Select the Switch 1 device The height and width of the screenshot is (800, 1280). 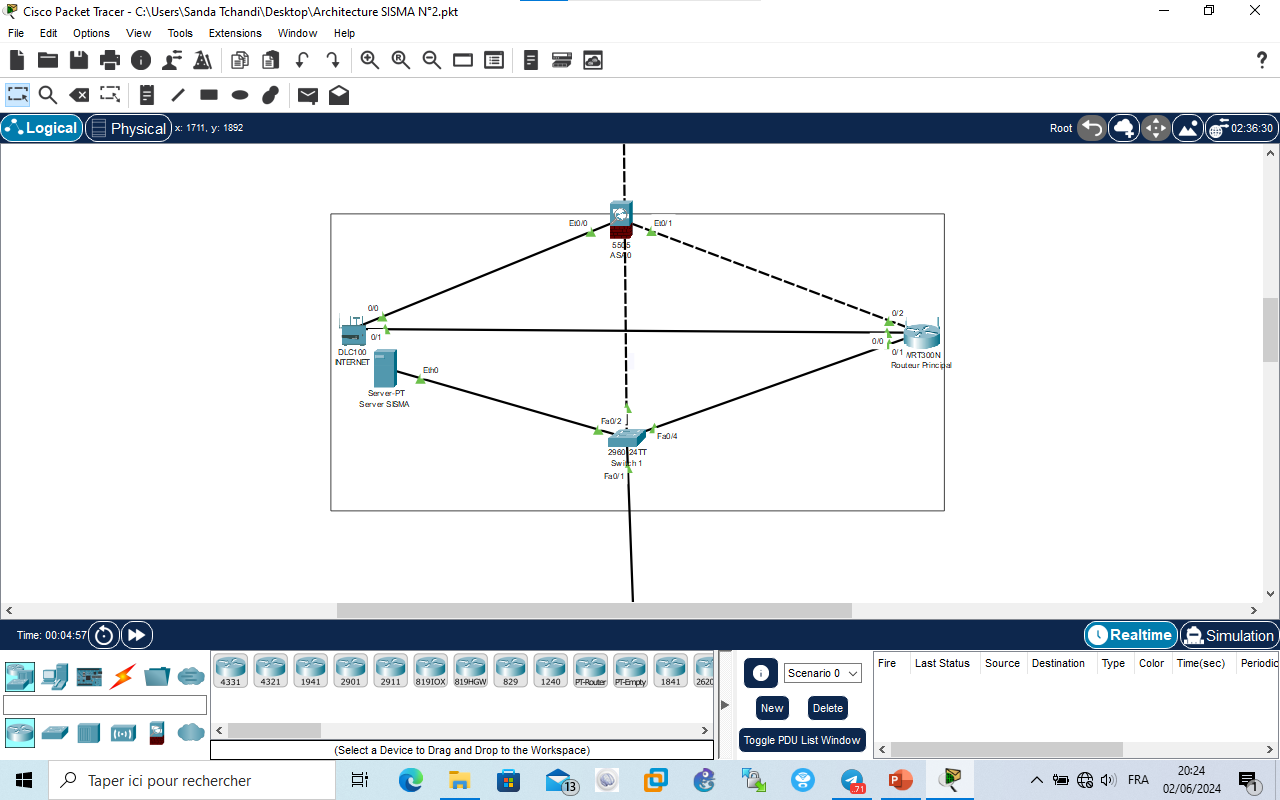[x=627, y=438]
